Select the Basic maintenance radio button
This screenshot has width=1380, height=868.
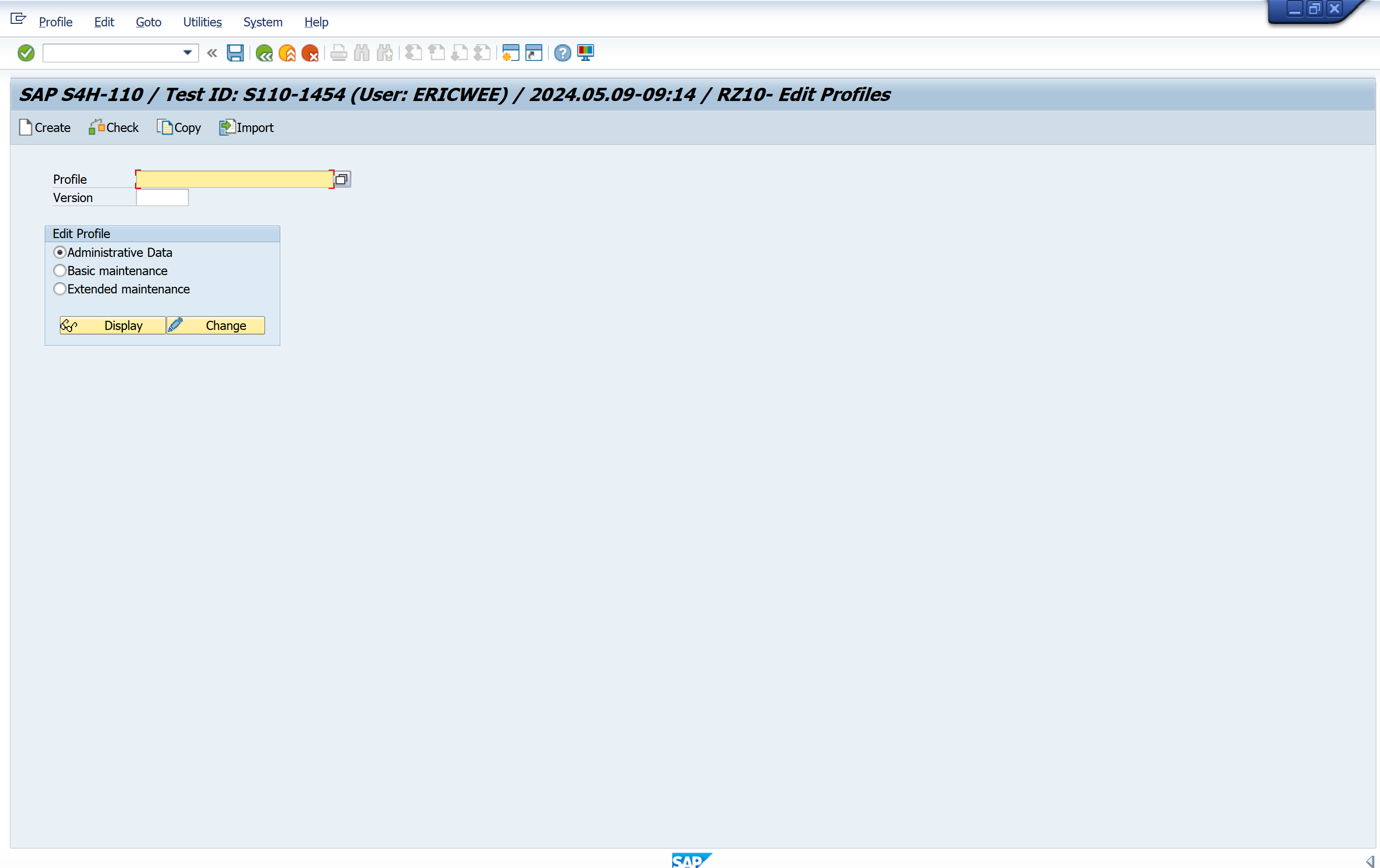coord(59,271)
